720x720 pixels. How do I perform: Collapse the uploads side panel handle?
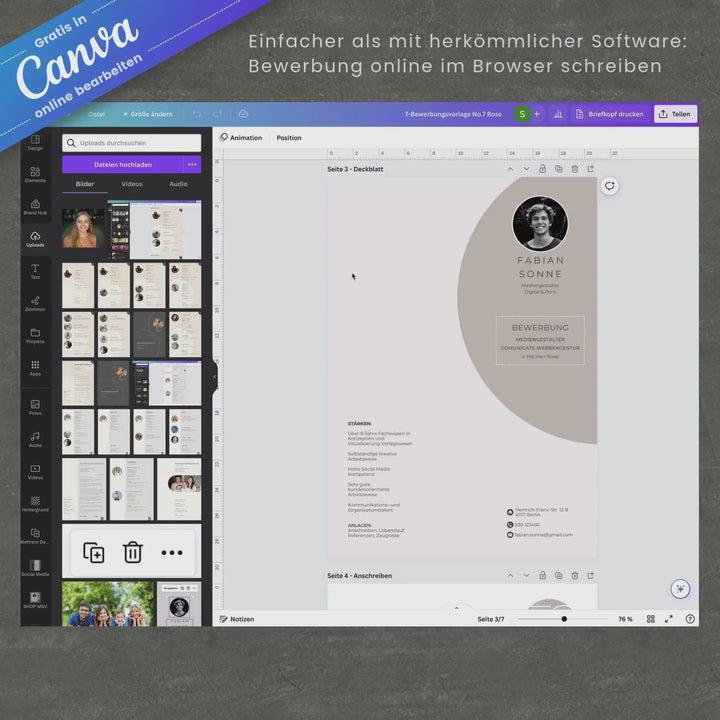click(x=214, y=377)
